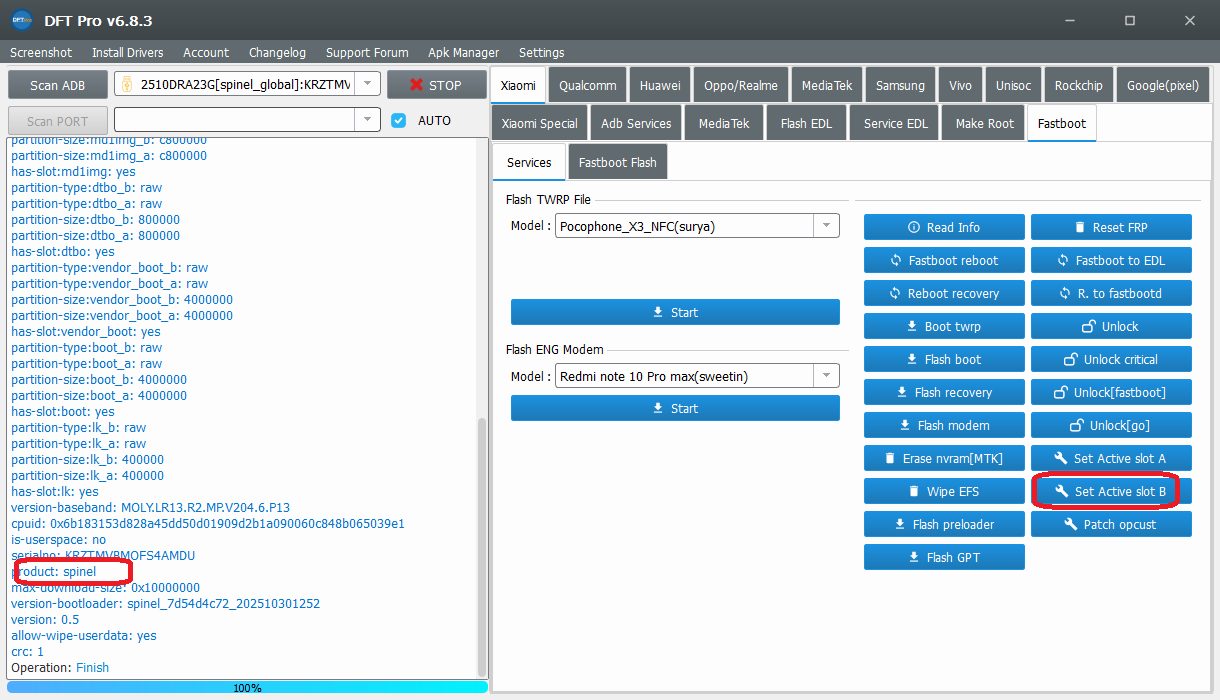This screenshot has height=700, width=1220.
Task: Click the Unlock critical button
Action: pos(1111,359)
